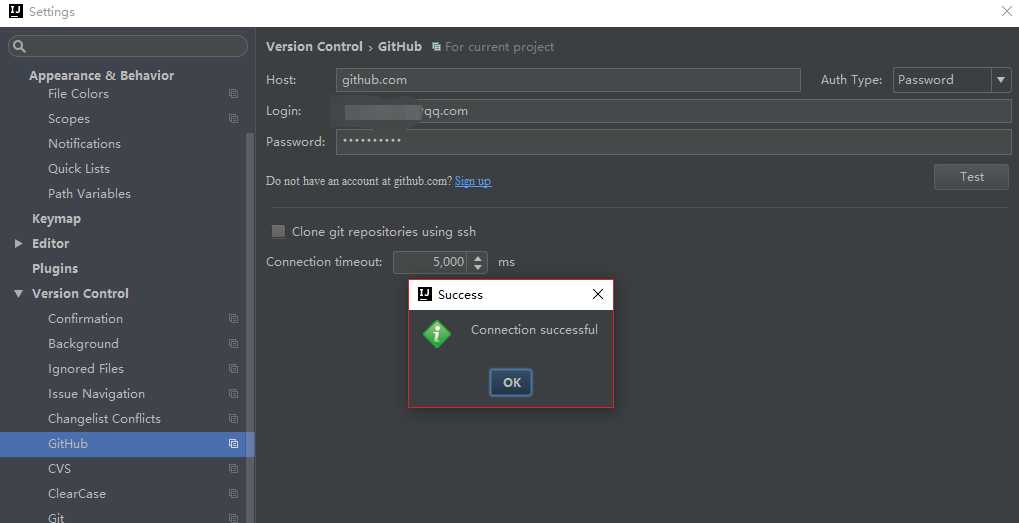Image resolution: width=1019 pixels, height=523 pixels.
Task: Open Path Variables settings page
Action: click(89, 194)
